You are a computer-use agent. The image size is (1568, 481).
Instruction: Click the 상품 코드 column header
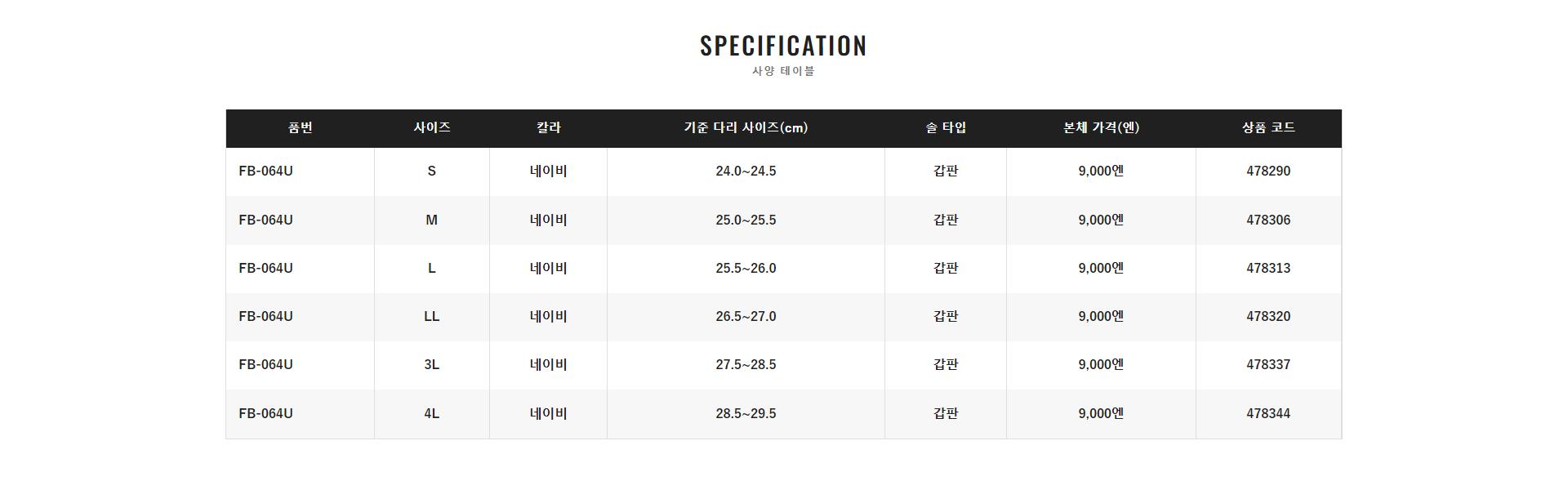point(1268,127)
